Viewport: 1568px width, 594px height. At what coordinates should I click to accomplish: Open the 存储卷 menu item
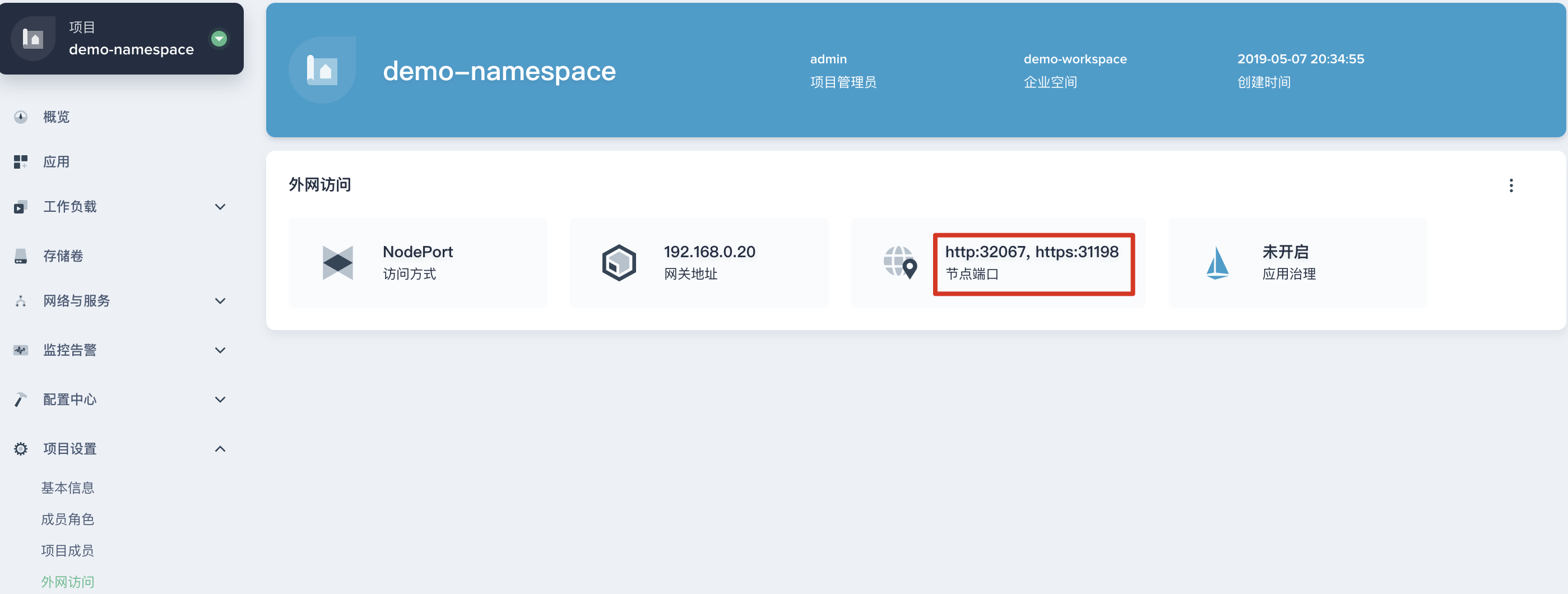click(x=63, y=256)
